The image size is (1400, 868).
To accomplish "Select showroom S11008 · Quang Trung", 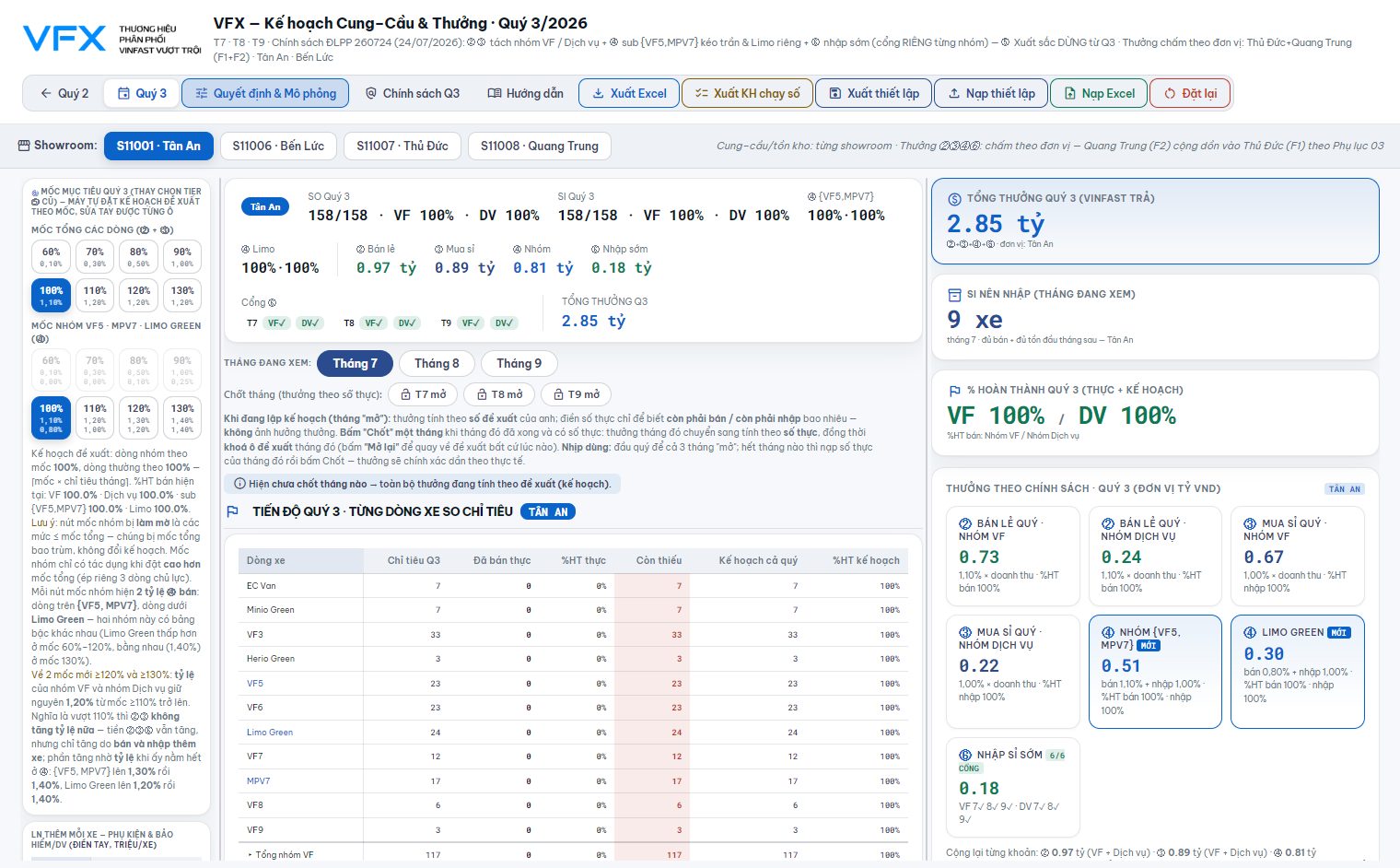I will (x=540, y=146).
